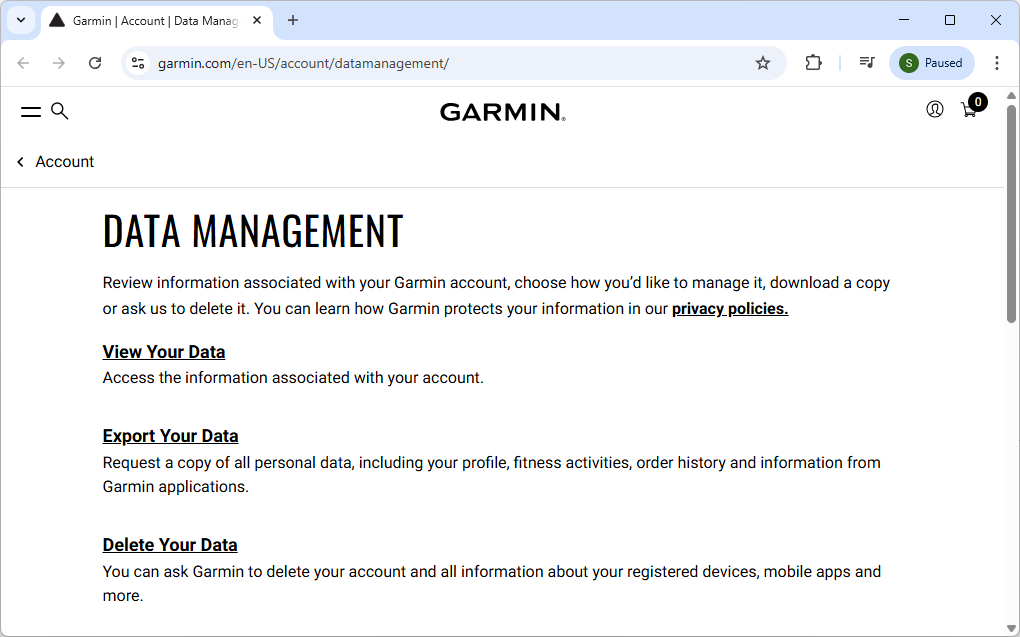Select the Garmin Data Management browser tab
This screenshot has width=1020, height=637.
150,20
